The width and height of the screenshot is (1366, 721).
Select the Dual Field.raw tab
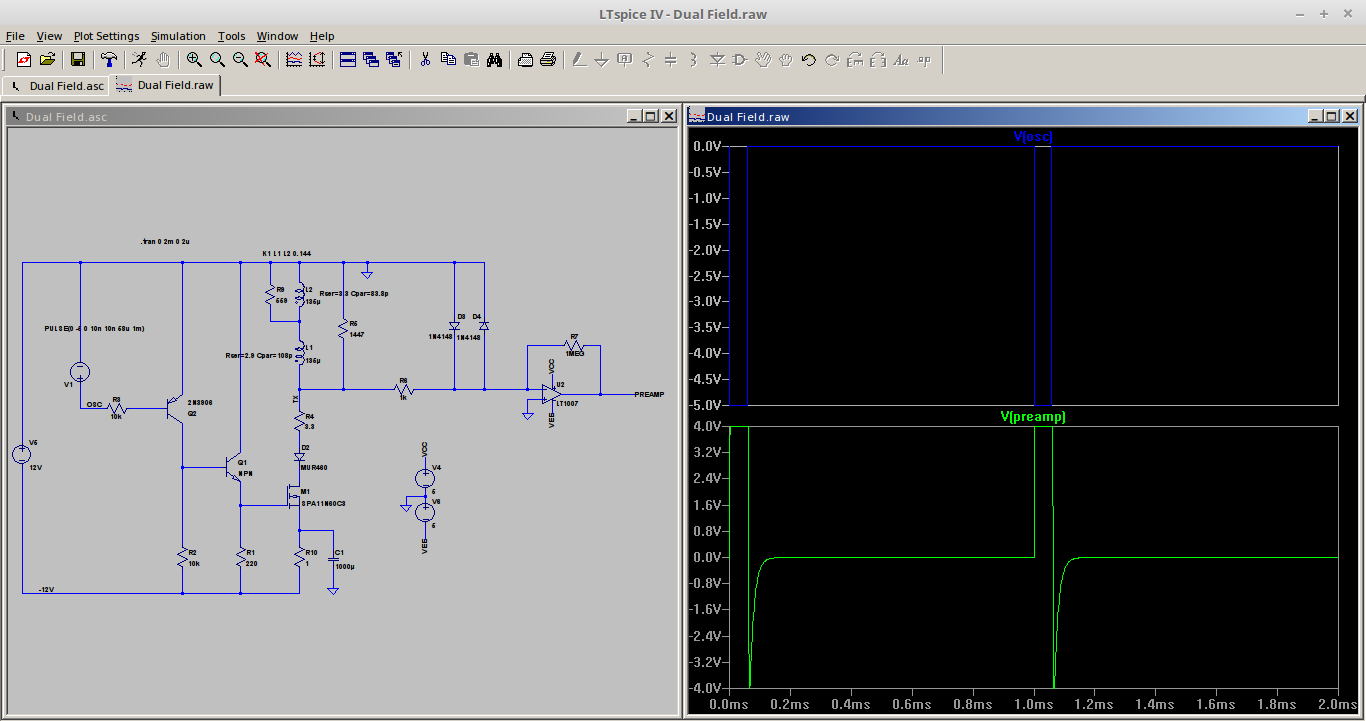click(x=165, y=85)
